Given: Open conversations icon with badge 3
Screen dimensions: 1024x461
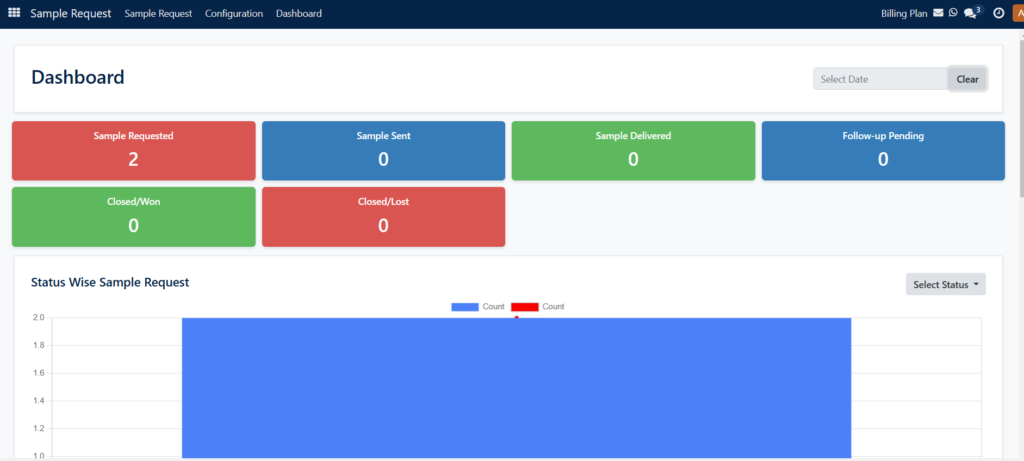Looking at the screenshot, I should (972, 12).
